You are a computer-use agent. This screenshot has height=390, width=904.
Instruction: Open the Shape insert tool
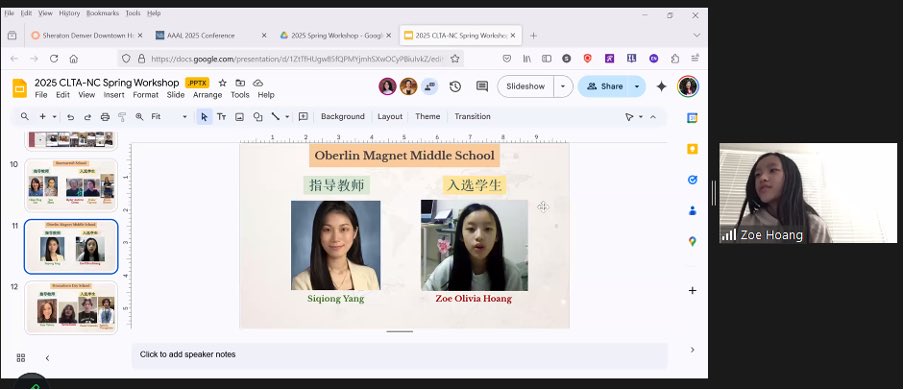[x=258, y=117]
